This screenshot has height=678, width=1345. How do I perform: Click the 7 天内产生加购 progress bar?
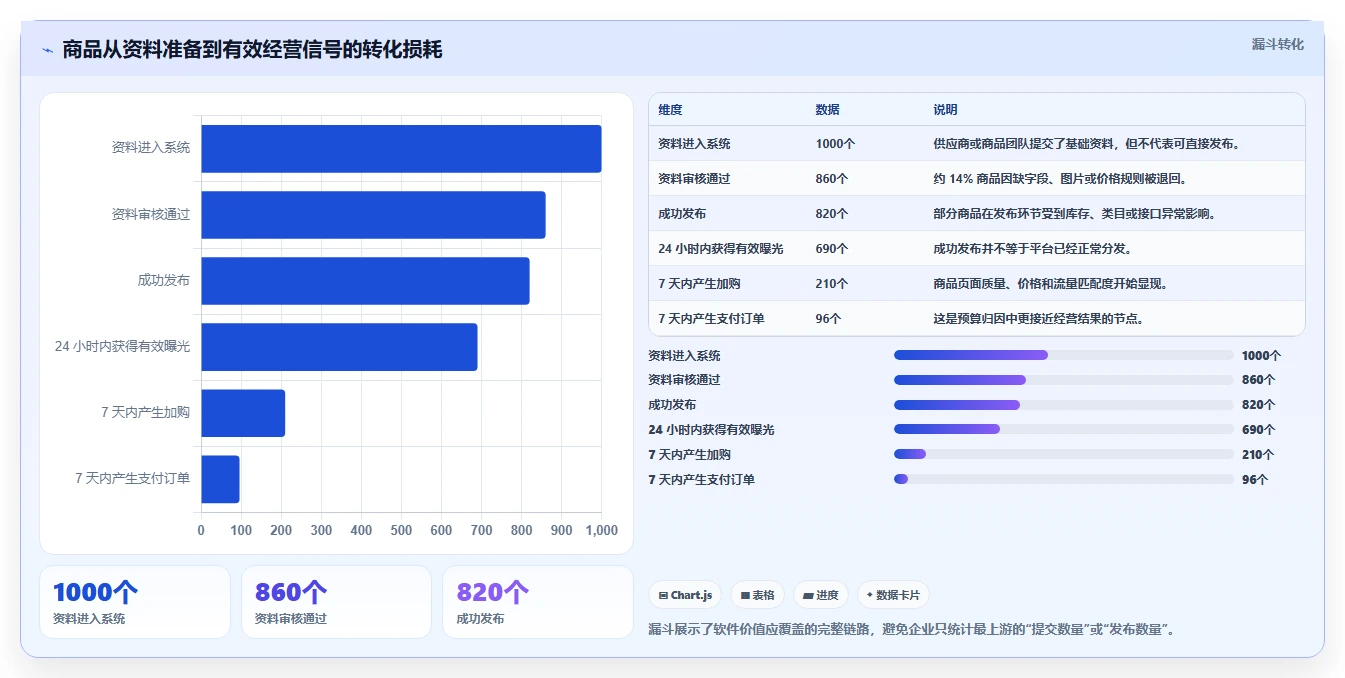coord(1064,454)
